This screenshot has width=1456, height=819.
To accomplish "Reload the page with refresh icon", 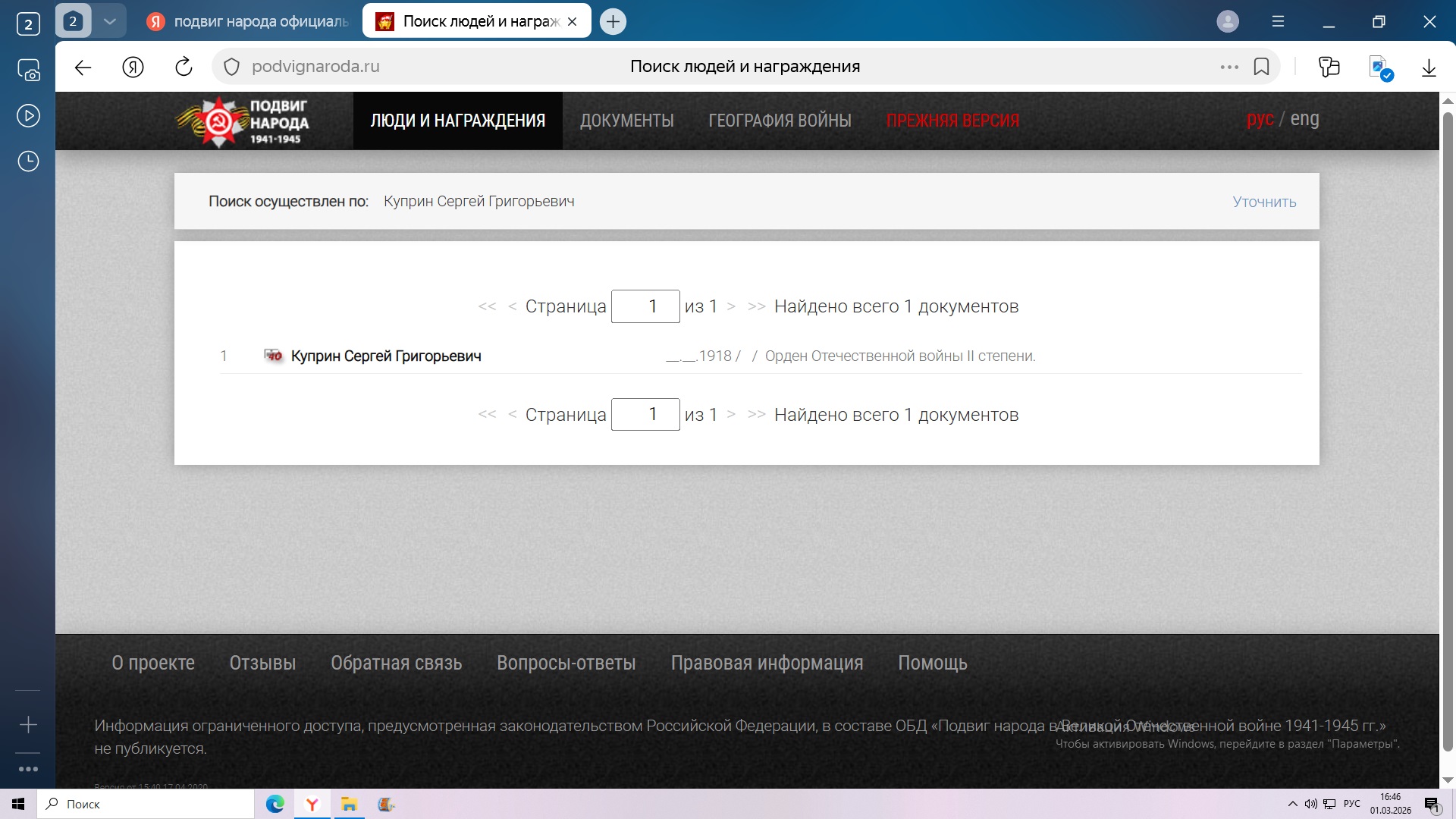I will pyautogui.click(x=184, y=67).
